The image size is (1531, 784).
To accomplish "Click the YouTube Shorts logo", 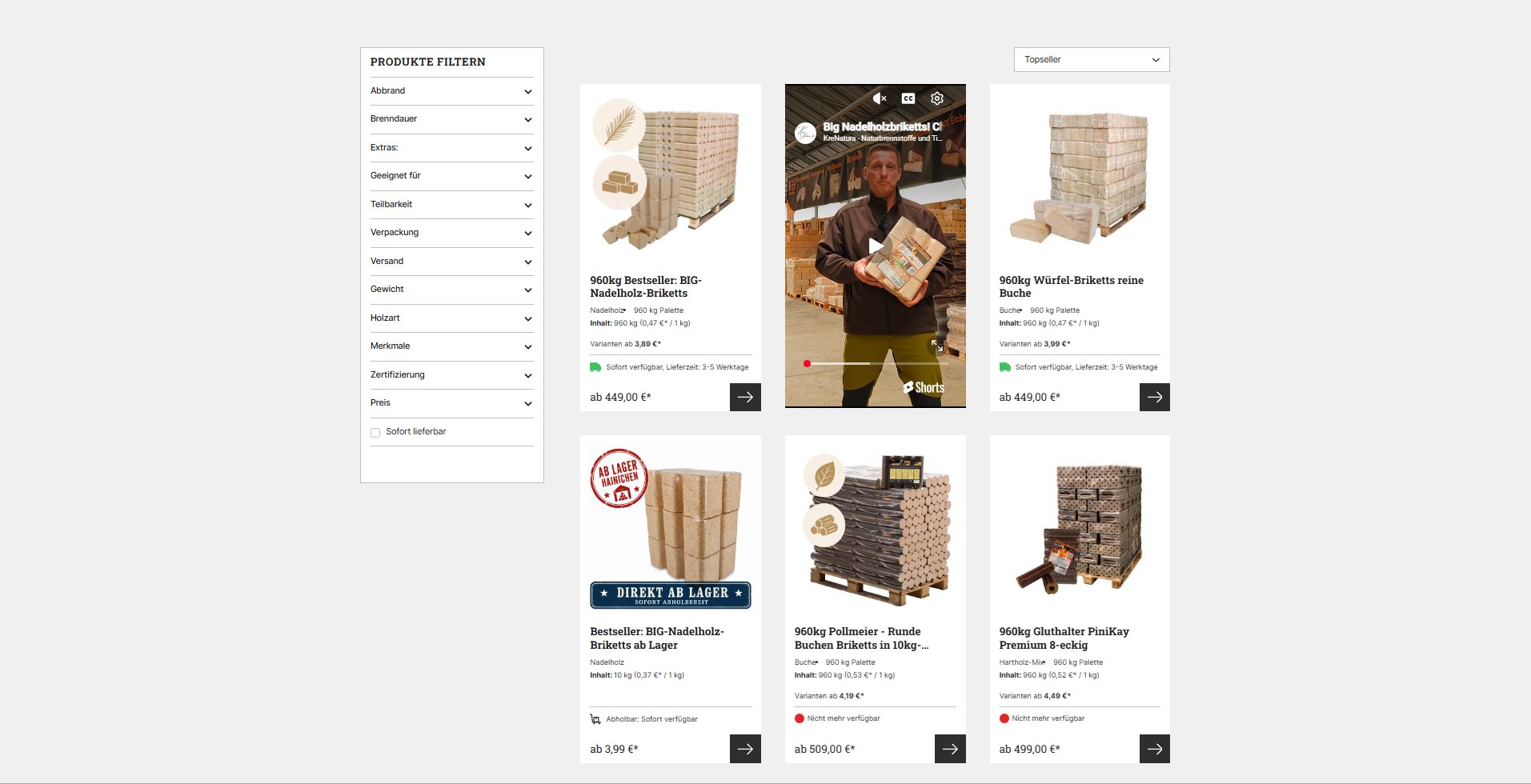I will click(x=924, y=388).
